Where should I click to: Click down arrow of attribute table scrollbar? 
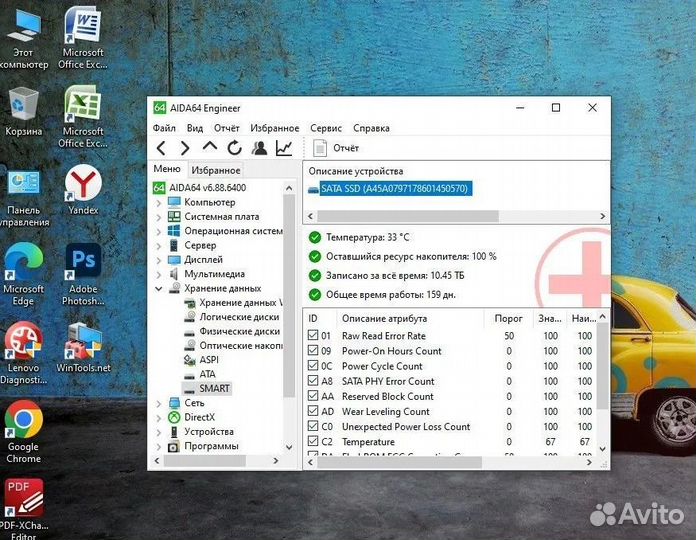click(x=602, y=449)
